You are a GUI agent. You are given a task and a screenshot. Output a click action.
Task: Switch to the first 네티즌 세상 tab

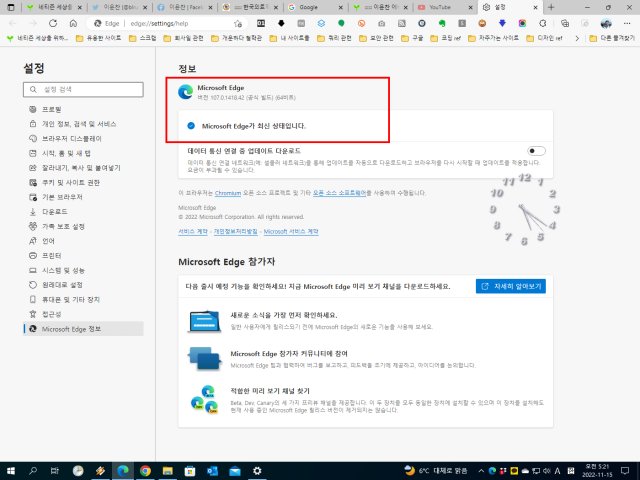[x=54, y=7]
